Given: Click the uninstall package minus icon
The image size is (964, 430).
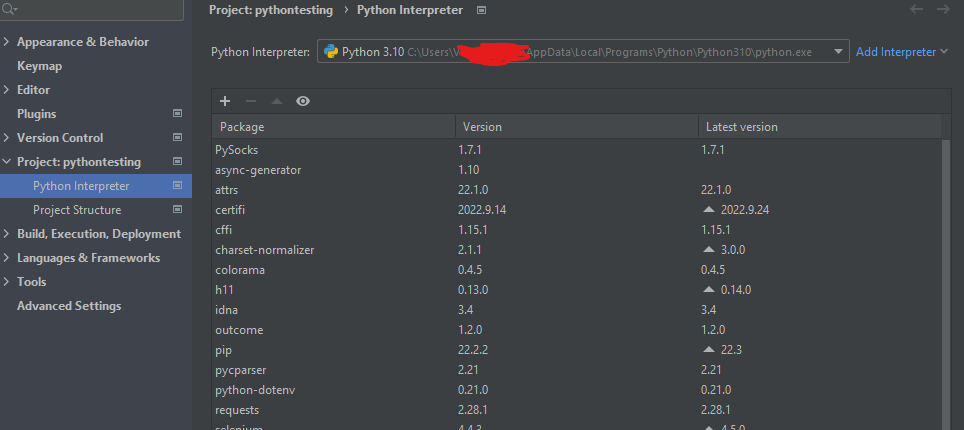Looking at the screenshot, I should (251, 101).
